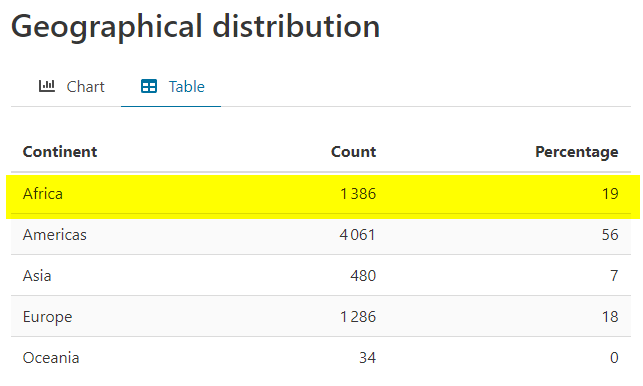Click Africa percentage value 19
The width and height of the screenshot is (643, 386).
coord(610,194)
